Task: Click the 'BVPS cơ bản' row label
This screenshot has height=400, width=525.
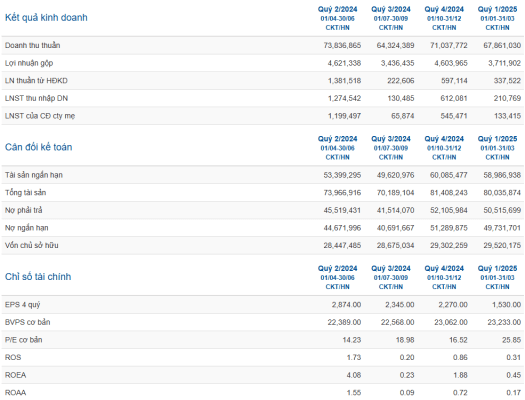Action: tap(27, 322)
